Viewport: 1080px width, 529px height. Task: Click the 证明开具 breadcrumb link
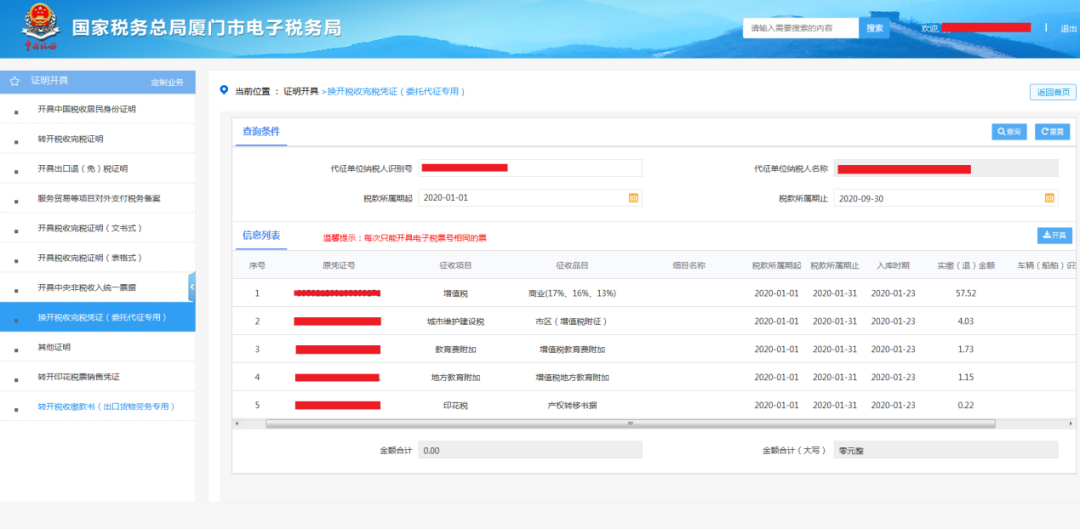pyautogui.click(x=301, y=91)
